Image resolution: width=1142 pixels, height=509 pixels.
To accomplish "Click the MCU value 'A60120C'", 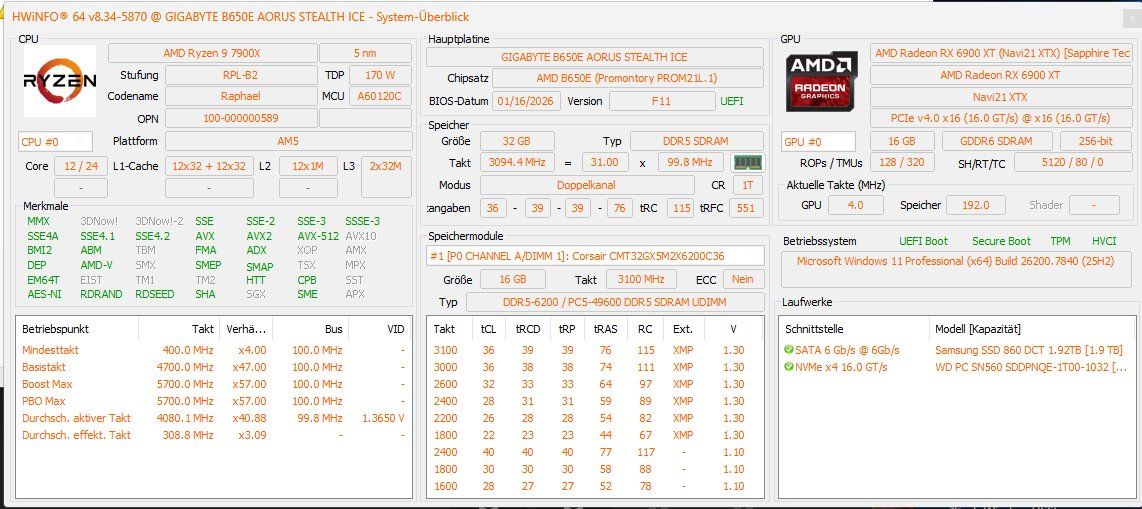I will pyautogui.click(x=381, y=96).
